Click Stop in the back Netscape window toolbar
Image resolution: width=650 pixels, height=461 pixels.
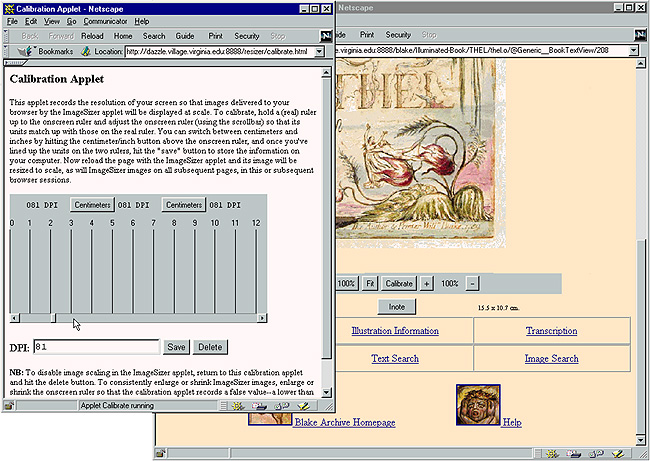(429, 35)
